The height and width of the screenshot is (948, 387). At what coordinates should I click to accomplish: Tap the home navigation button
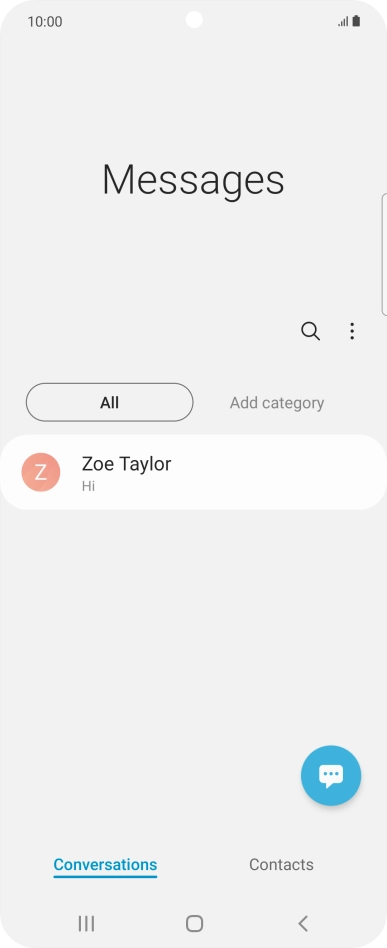(194, 923)
